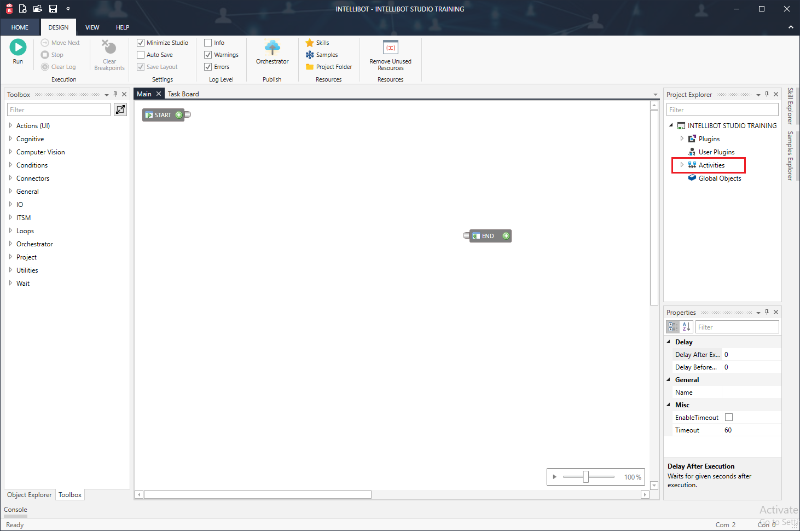Click the Project Explorer filter field

(720, 110)
